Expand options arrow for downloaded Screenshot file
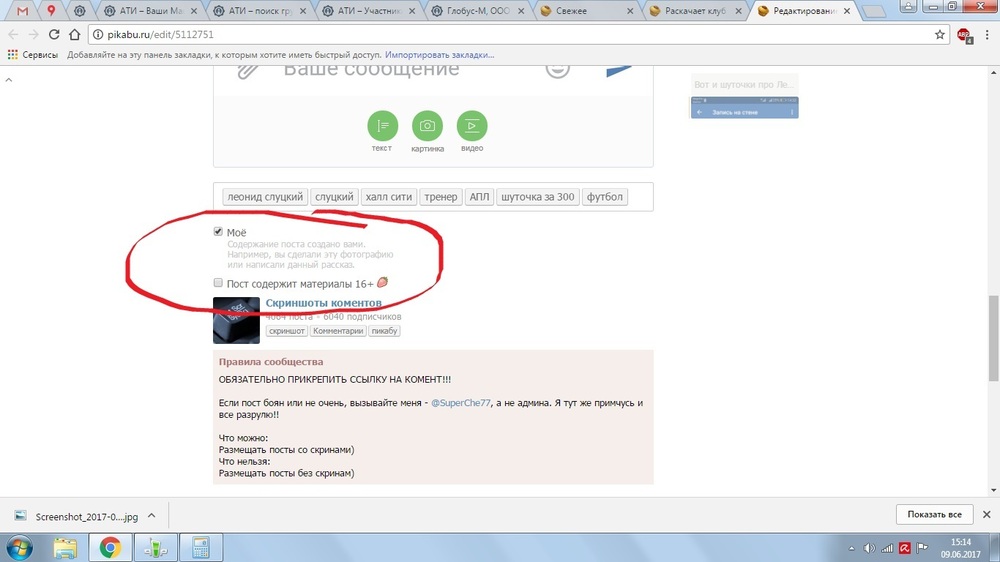 pyautogui.click(x=152, y=516)
